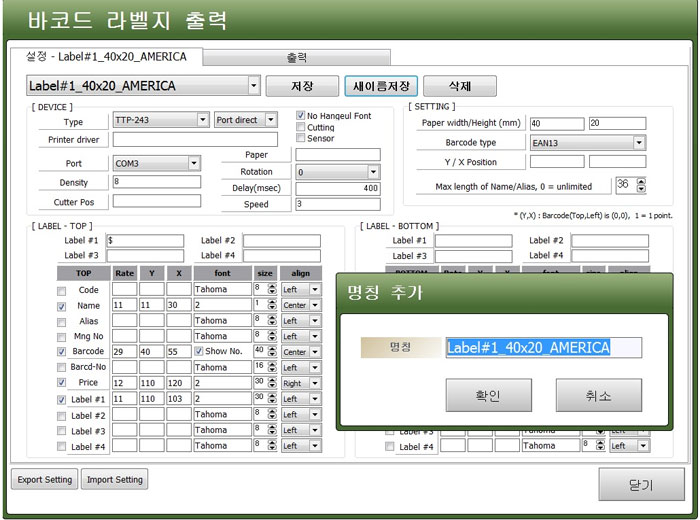Select the 설정 - Label#1_40x20_AMERICA tab

pyautogui.click(x=106, y=57)
